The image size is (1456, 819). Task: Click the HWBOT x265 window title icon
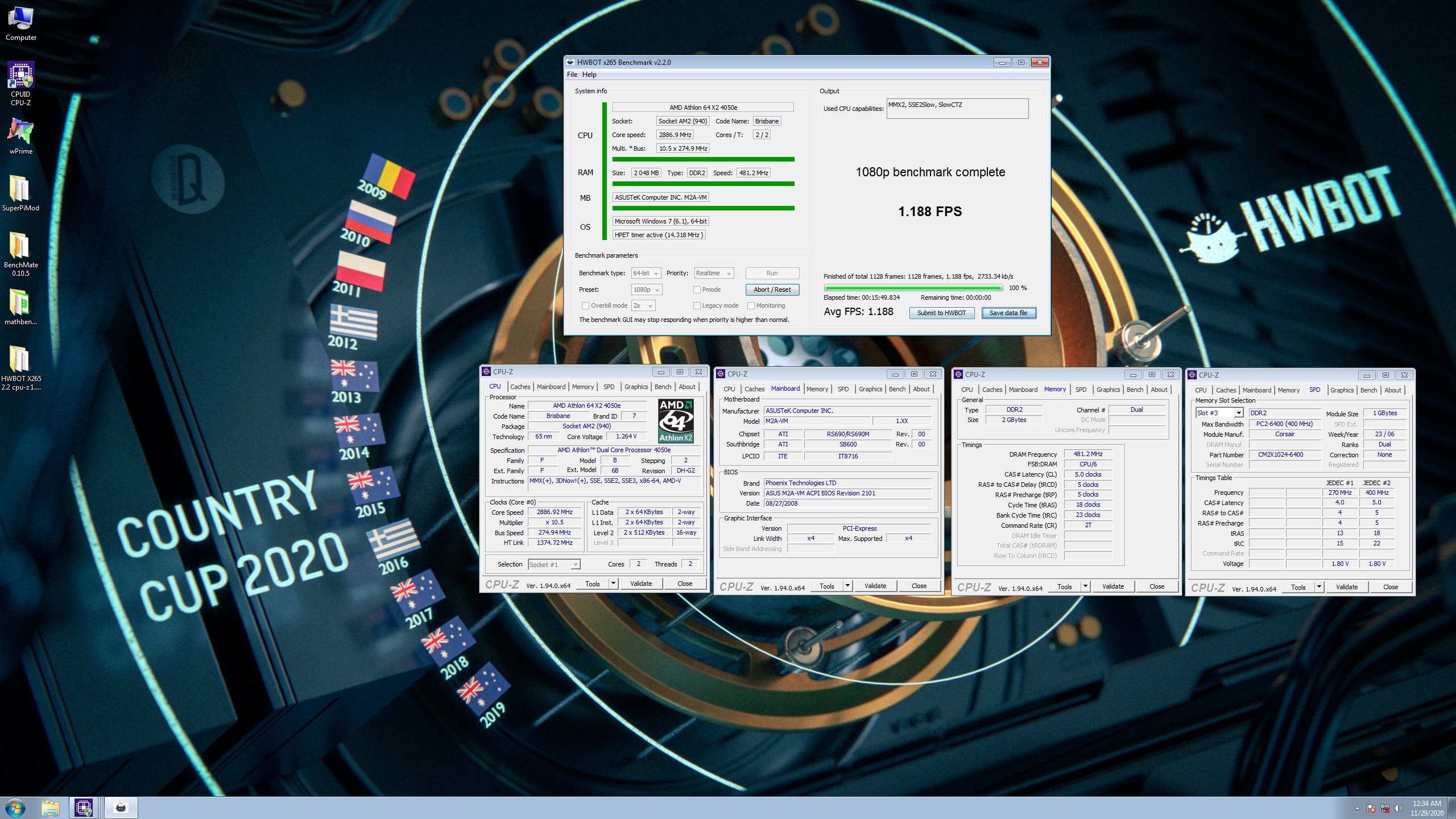570,63
